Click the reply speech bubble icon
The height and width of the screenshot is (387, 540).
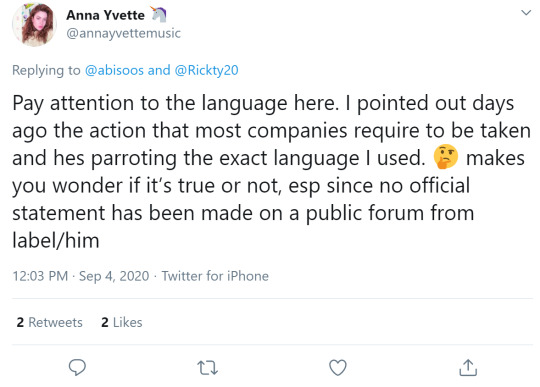click(x=77, y=367)
